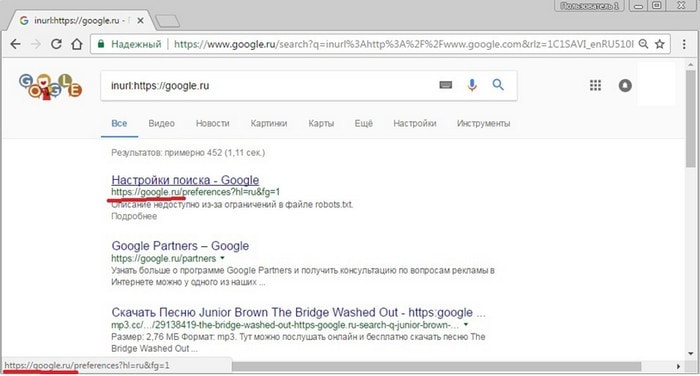Click the zoom icon in address bar
This screenshot has width=700, height=376.
click(643, 44)
